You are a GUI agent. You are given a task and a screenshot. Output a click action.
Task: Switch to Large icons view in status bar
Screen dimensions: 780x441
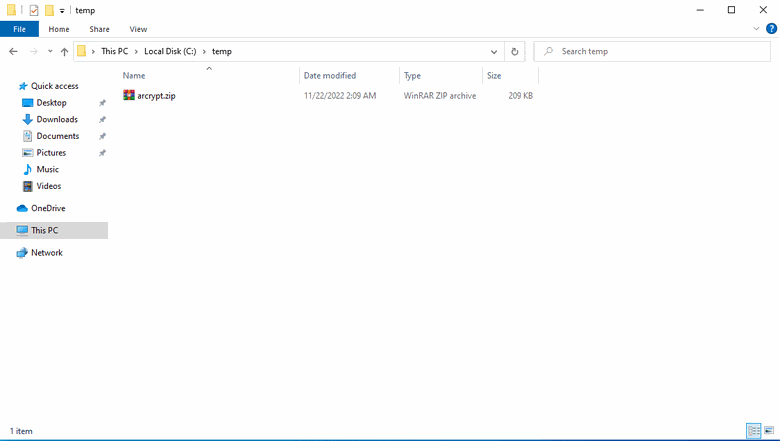click(x=769, y=431)
